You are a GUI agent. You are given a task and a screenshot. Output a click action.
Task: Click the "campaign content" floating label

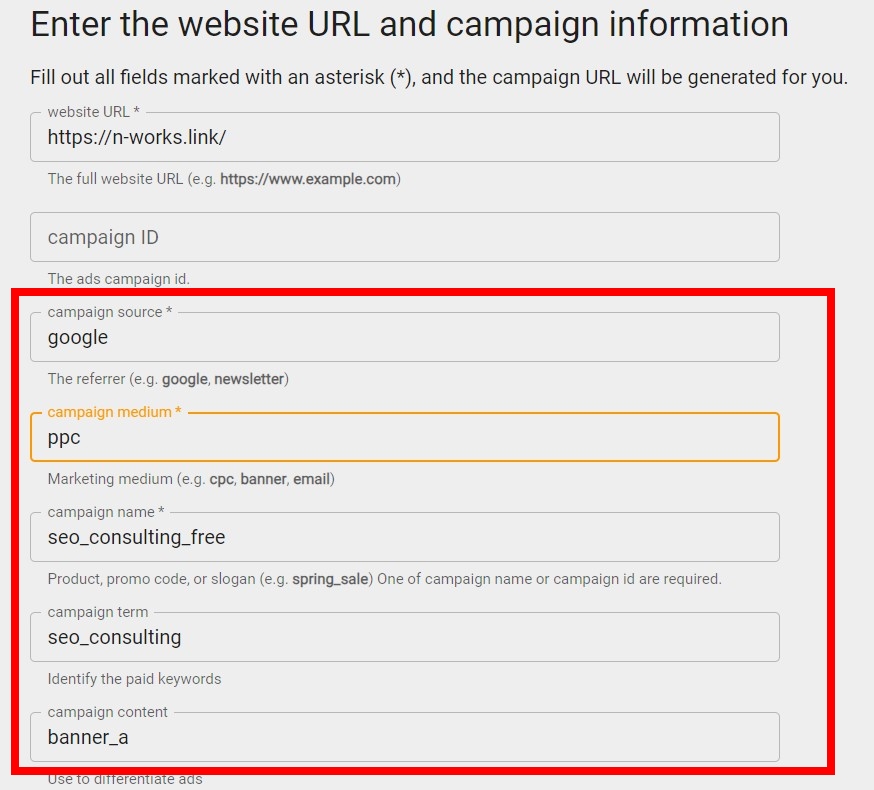pyautogui.click(x=107, y=712)
